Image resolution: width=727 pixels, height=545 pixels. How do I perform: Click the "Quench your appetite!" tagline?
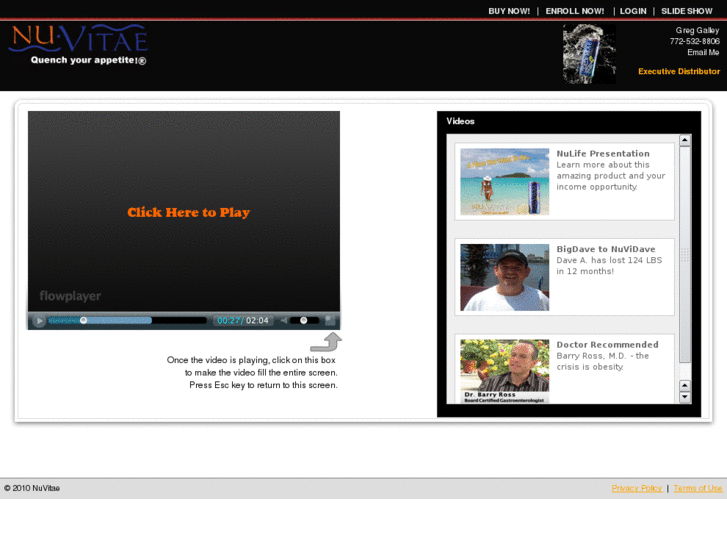tap(88, 60)
